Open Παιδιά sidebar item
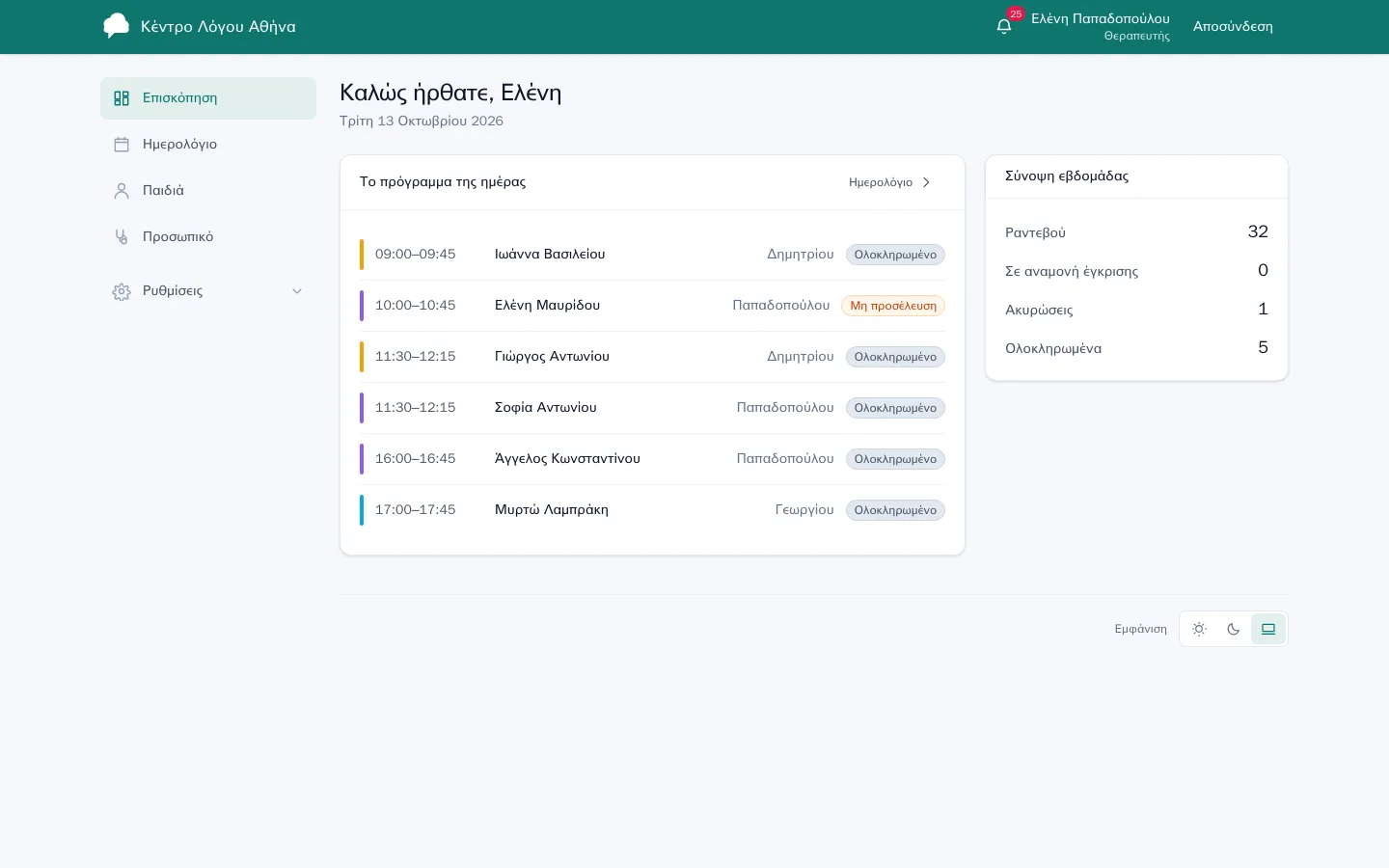 coord(208,191)
